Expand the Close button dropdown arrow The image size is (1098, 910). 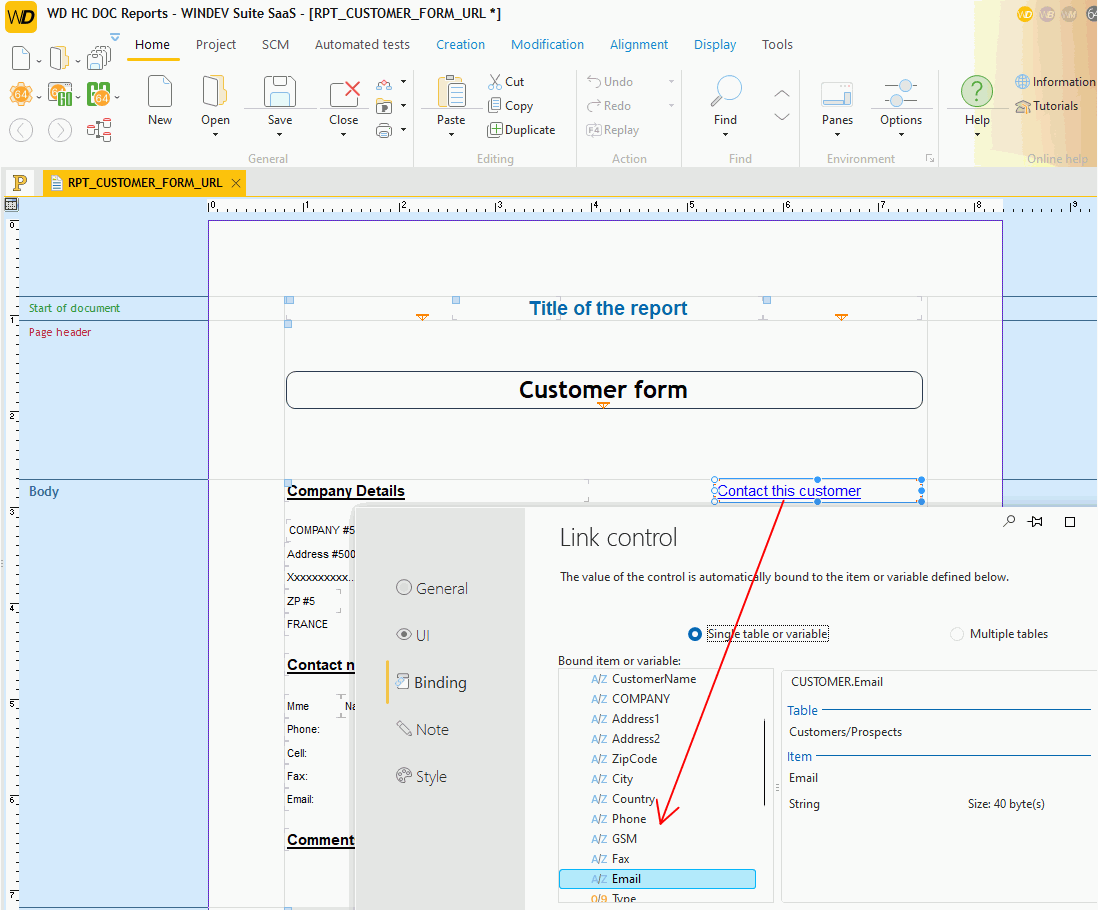[x=344, y=134]
